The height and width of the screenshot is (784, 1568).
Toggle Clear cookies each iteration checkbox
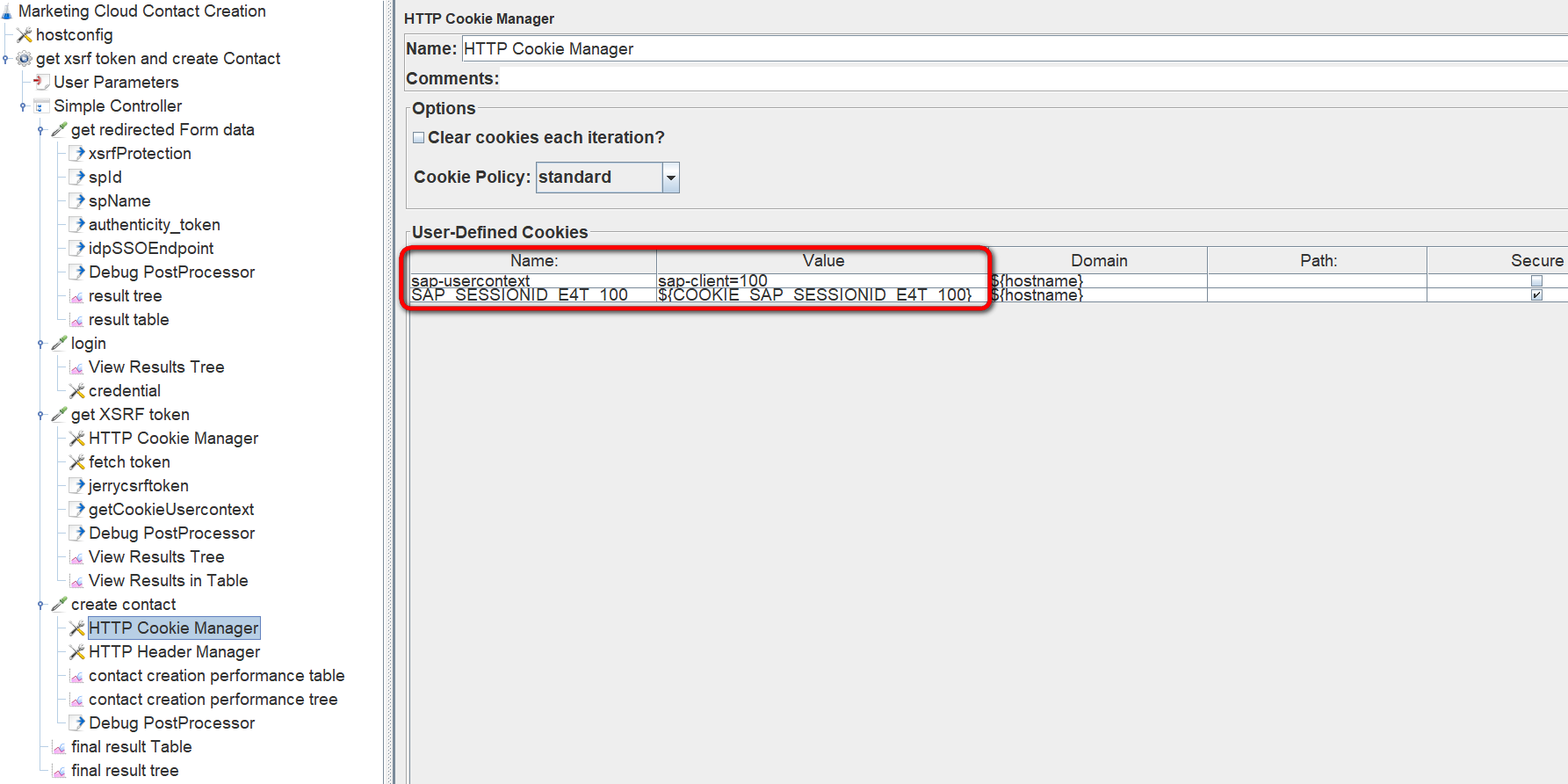[419, 138]
